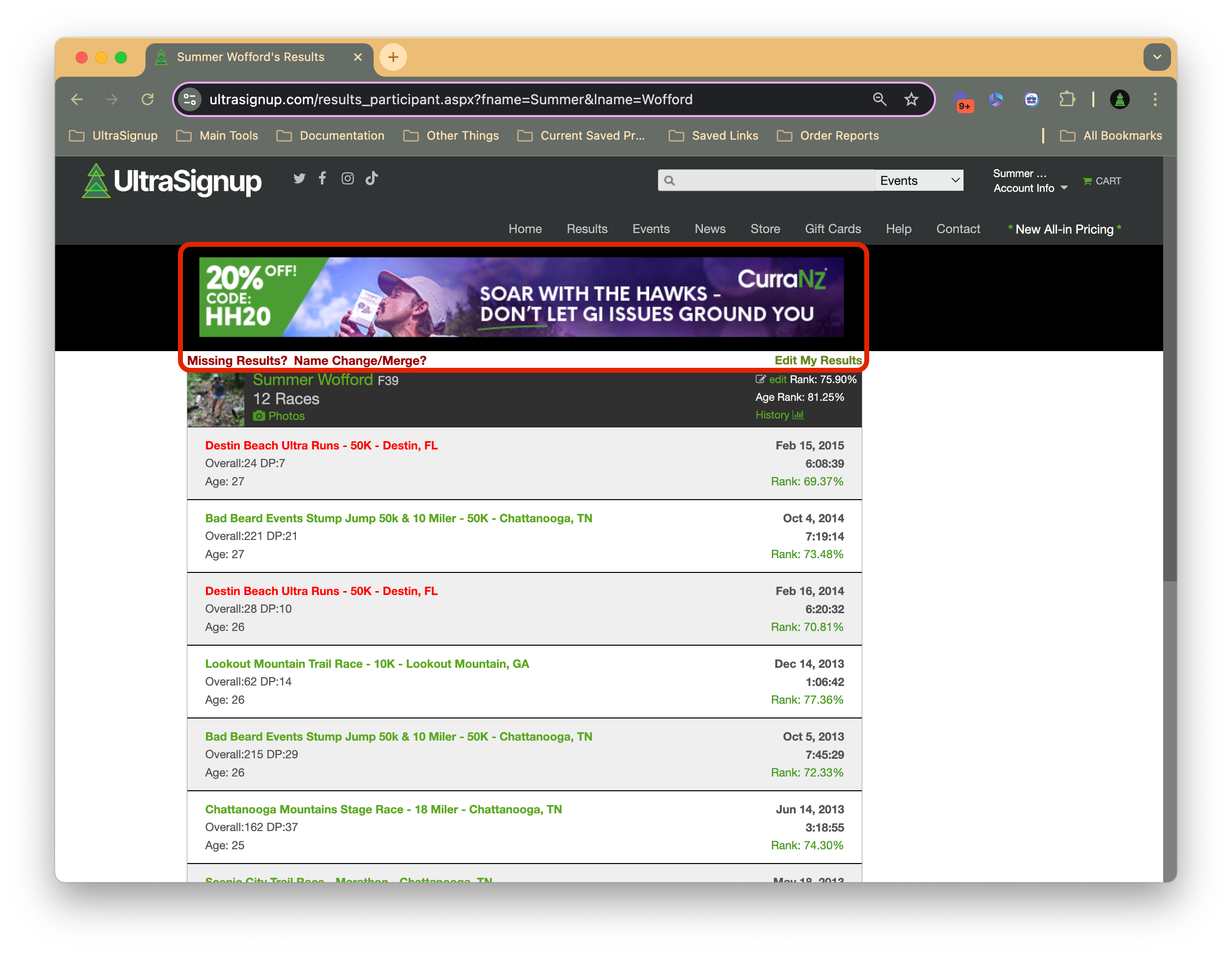Click the CurraNZ 20% off banner ad

pos(521,298)
